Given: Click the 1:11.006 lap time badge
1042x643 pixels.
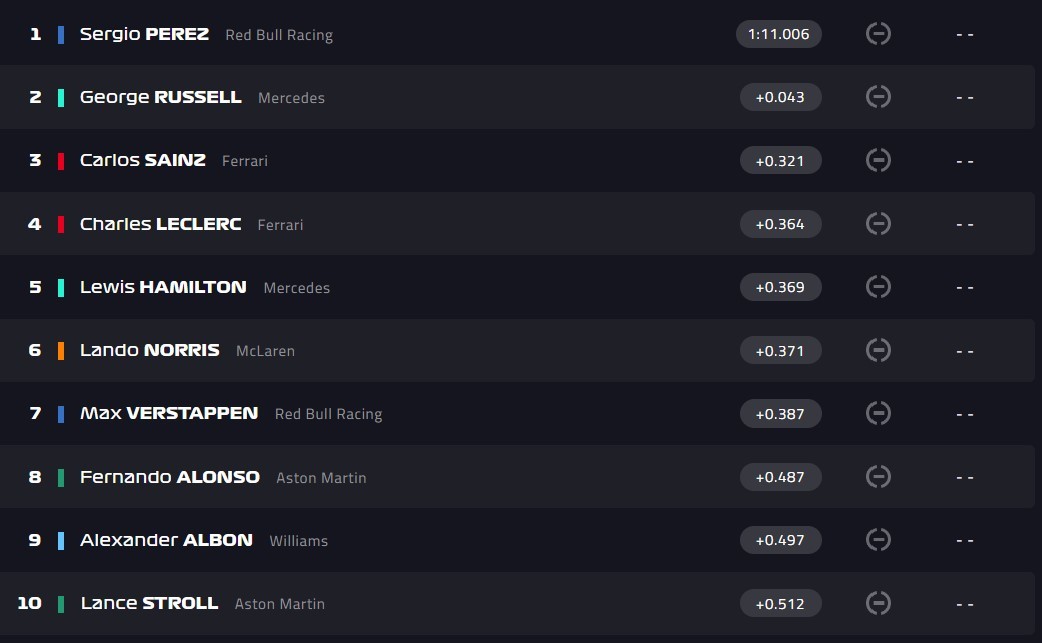Looking at the screenshot, I should point(779,34).
